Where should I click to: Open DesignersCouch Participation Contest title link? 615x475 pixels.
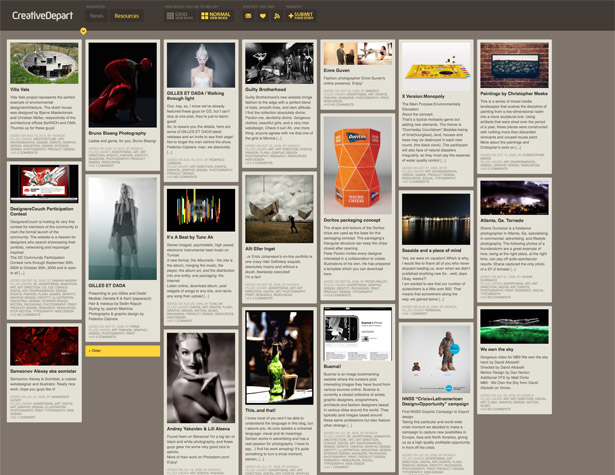tap(42, 211)
